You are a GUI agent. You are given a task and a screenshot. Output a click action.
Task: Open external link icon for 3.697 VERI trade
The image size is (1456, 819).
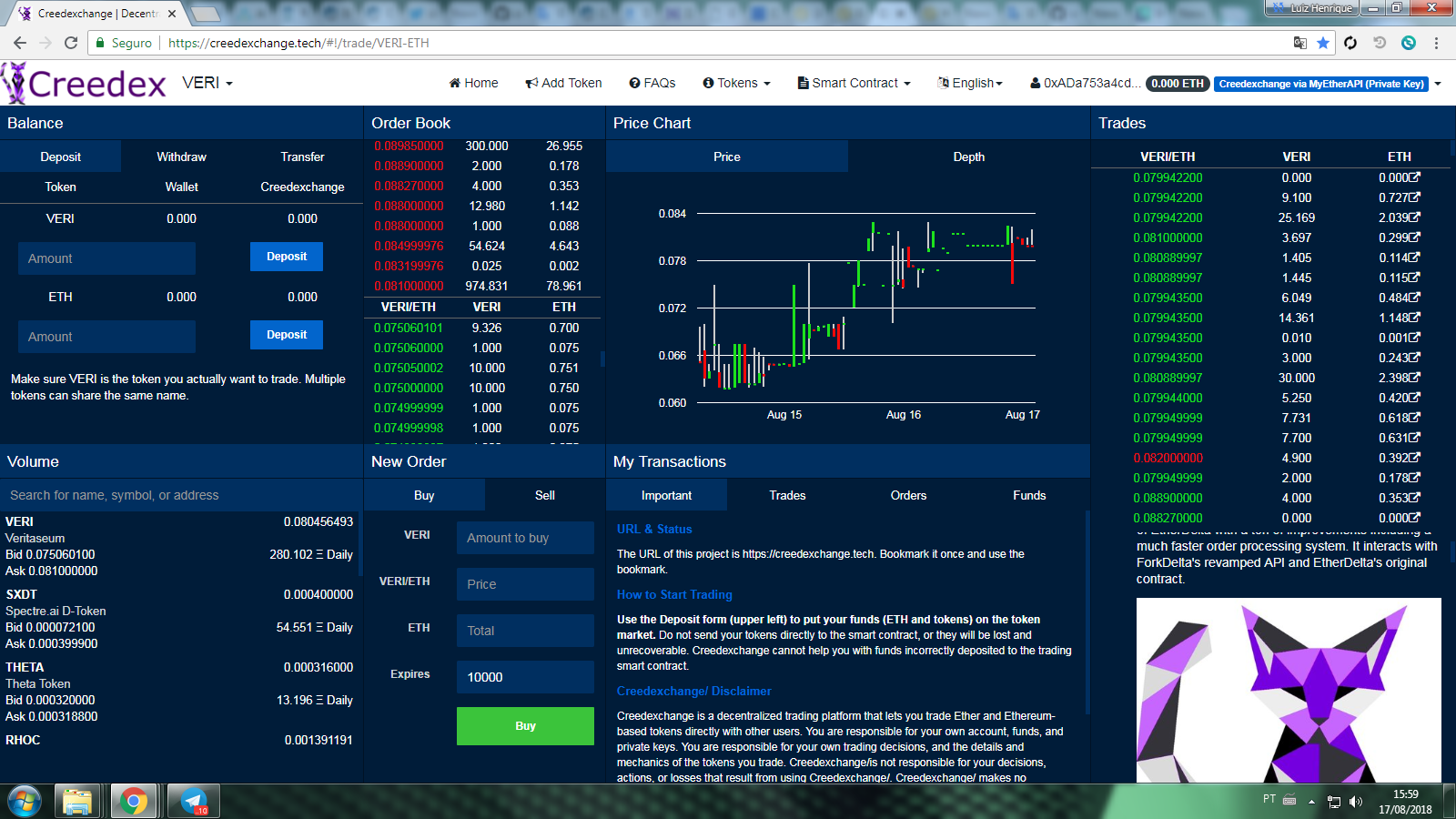[1415, 237]
